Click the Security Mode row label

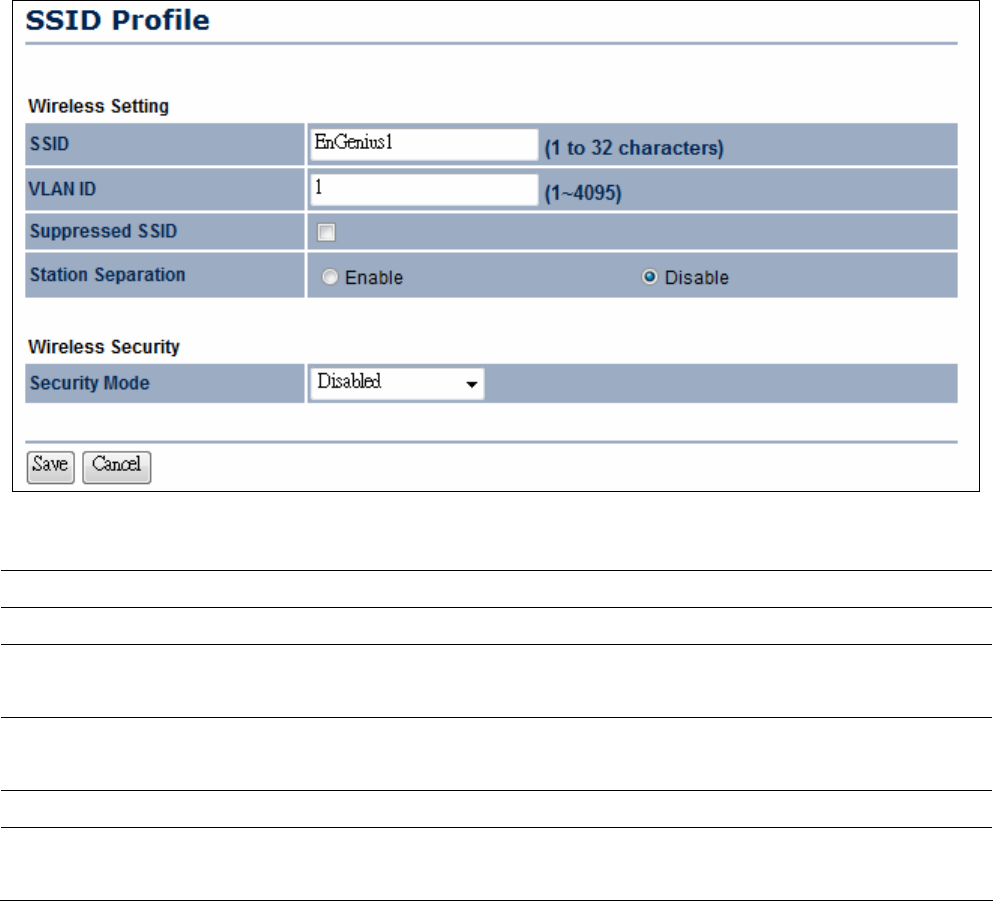[x=90, y=383]
